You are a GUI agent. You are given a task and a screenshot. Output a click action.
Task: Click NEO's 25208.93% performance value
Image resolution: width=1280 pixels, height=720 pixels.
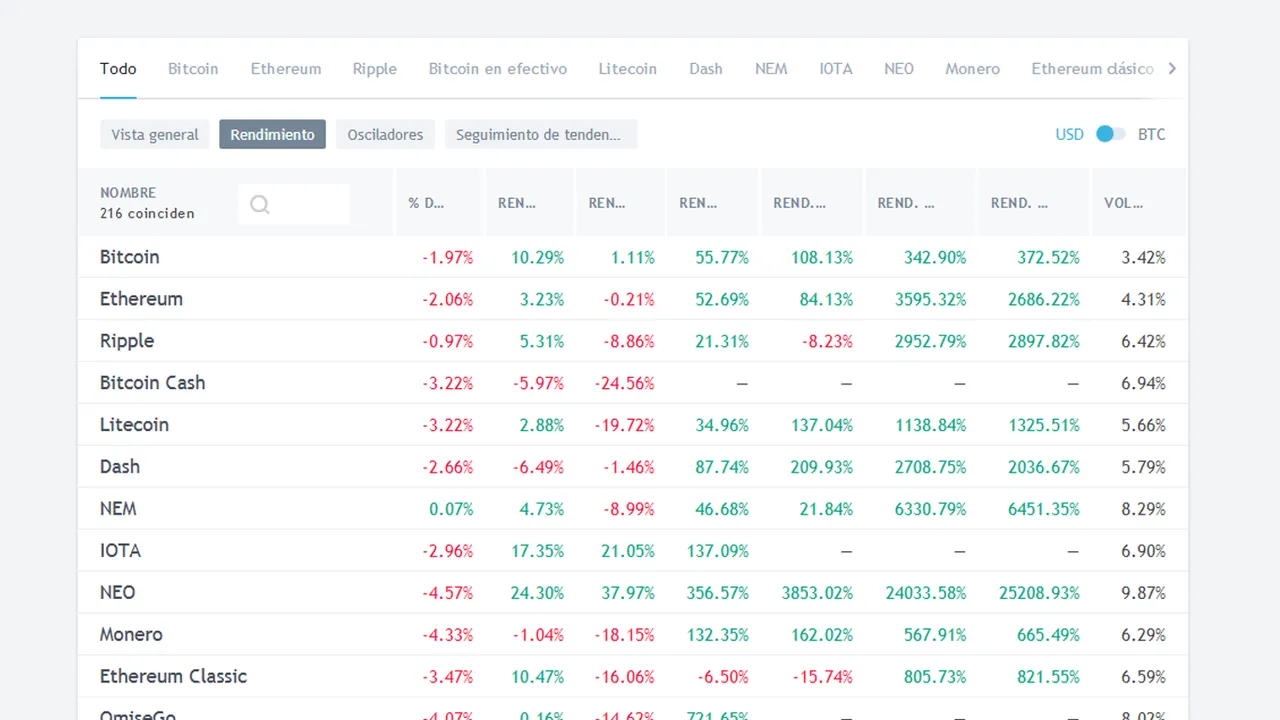[x=1039, y=594]
